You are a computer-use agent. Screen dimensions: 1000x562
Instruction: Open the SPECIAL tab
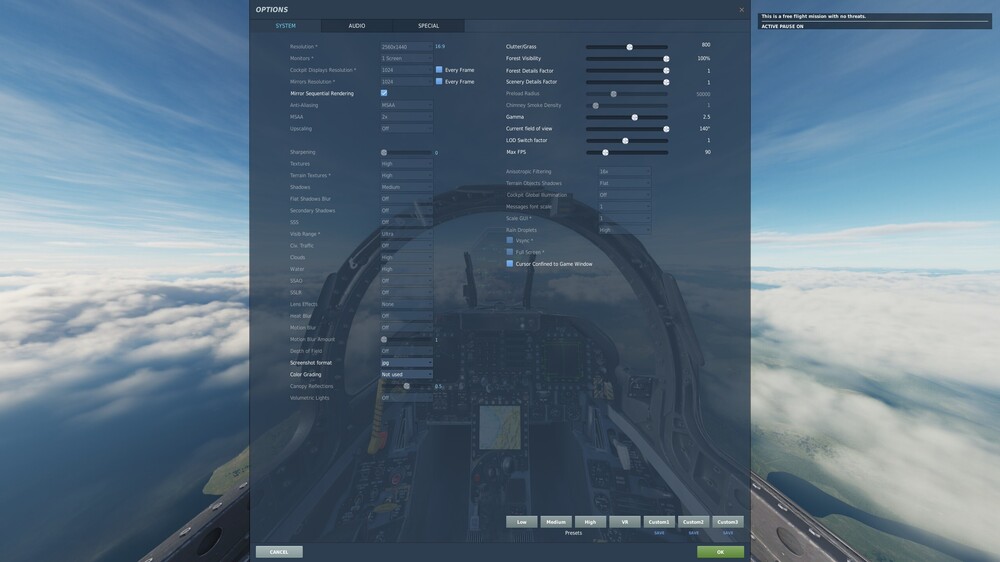[428, 26]
